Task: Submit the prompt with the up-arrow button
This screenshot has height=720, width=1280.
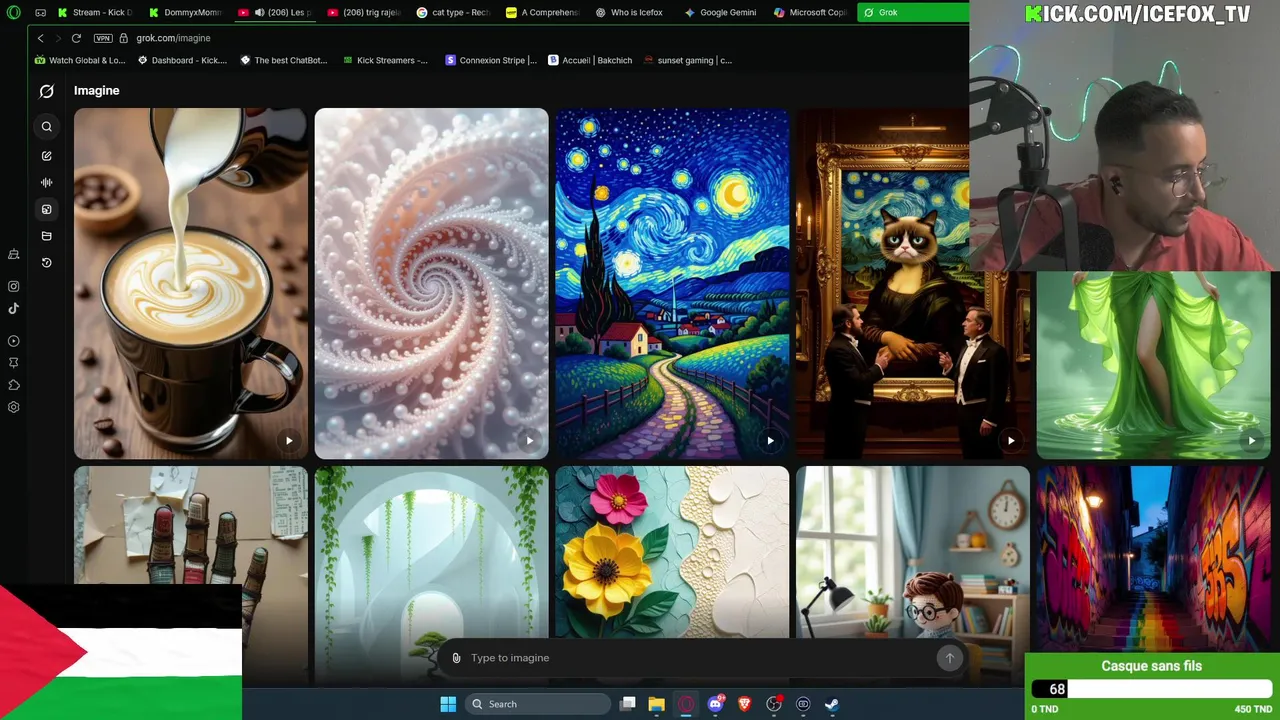Action: tap(949, 657)
